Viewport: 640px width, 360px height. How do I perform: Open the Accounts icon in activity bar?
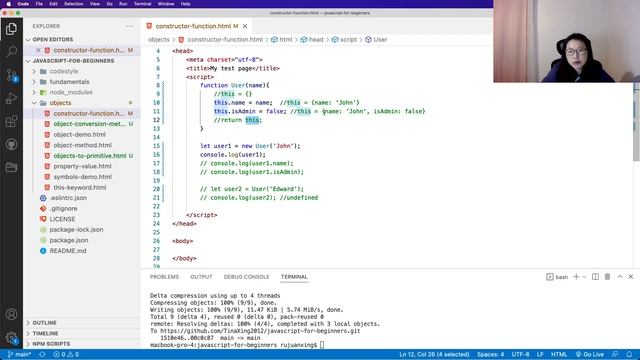click(x=11, y=314)
